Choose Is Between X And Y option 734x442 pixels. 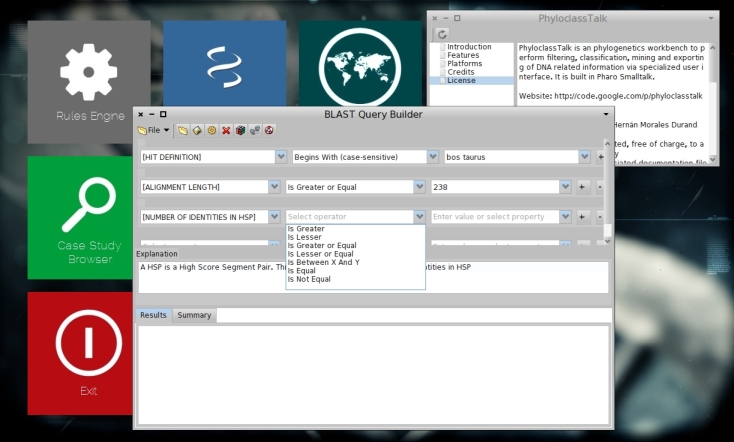coord(323,262)
